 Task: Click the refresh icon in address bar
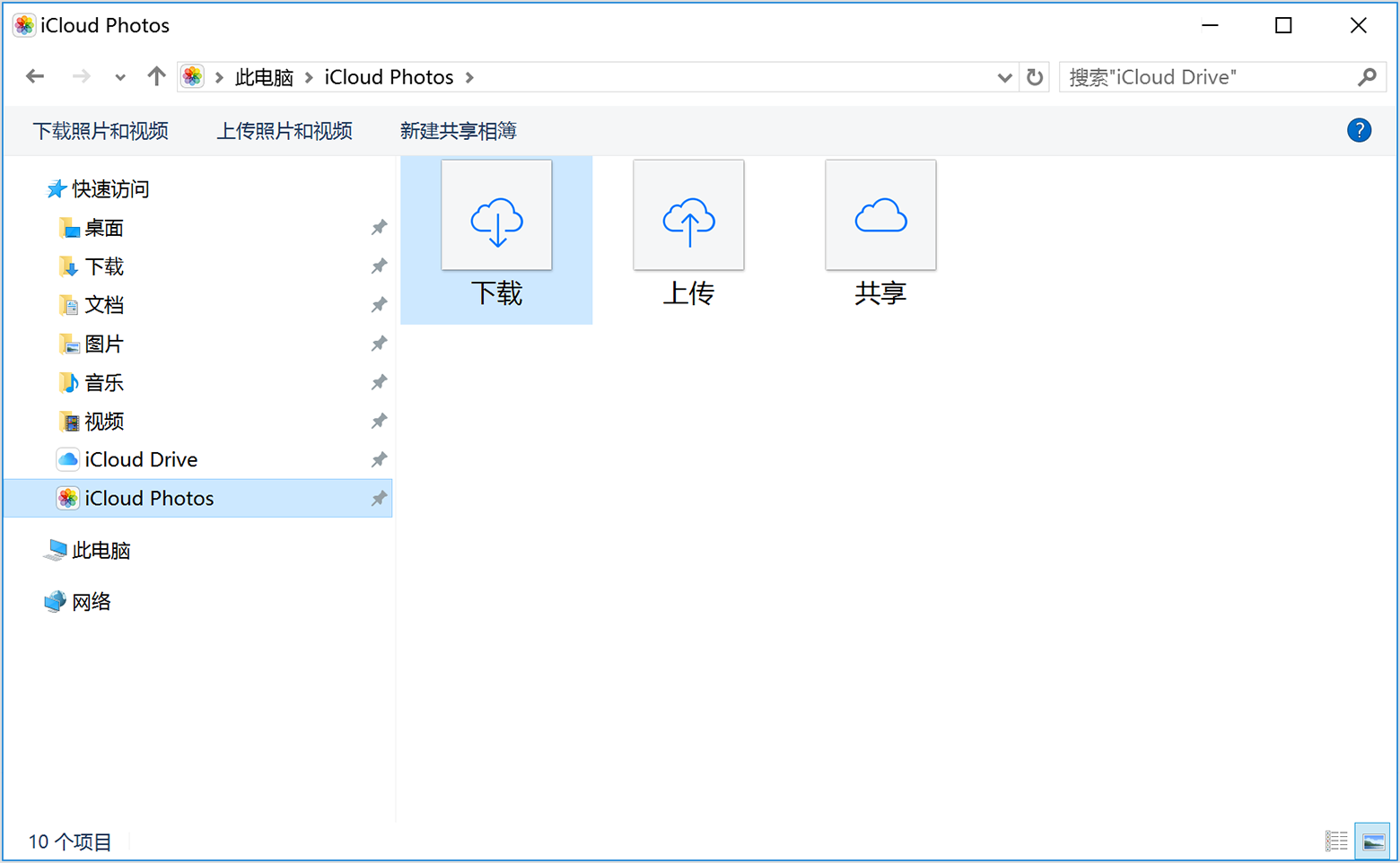[x=1034, y=76]
